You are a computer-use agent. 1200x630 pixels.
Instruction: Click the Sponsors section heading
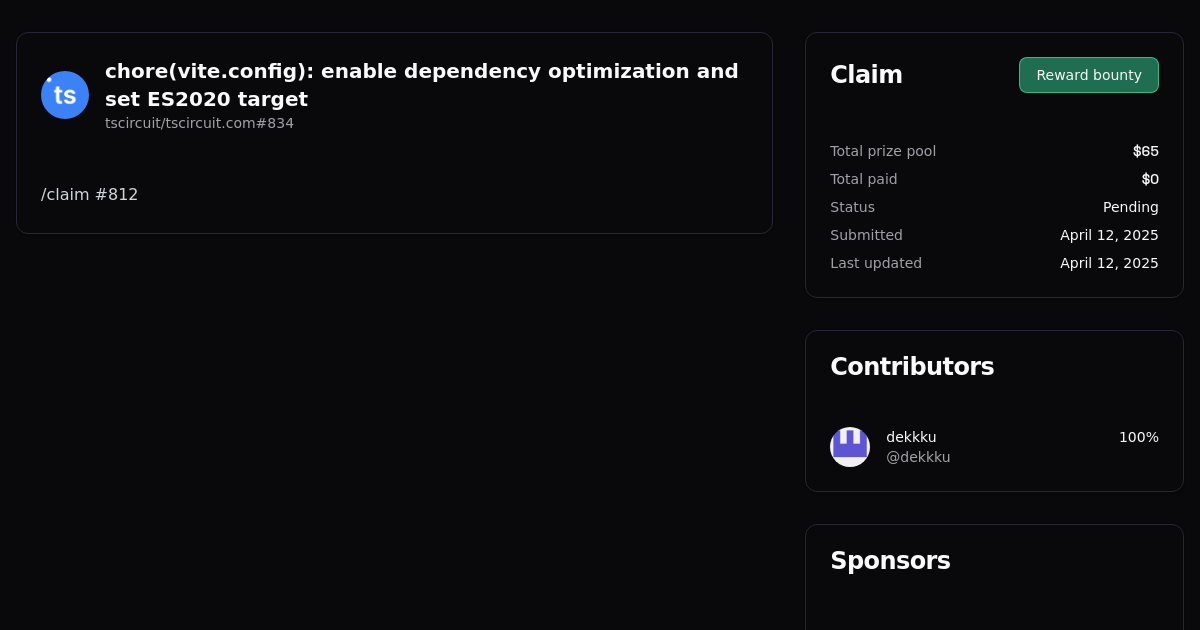(x=890, y=560)
